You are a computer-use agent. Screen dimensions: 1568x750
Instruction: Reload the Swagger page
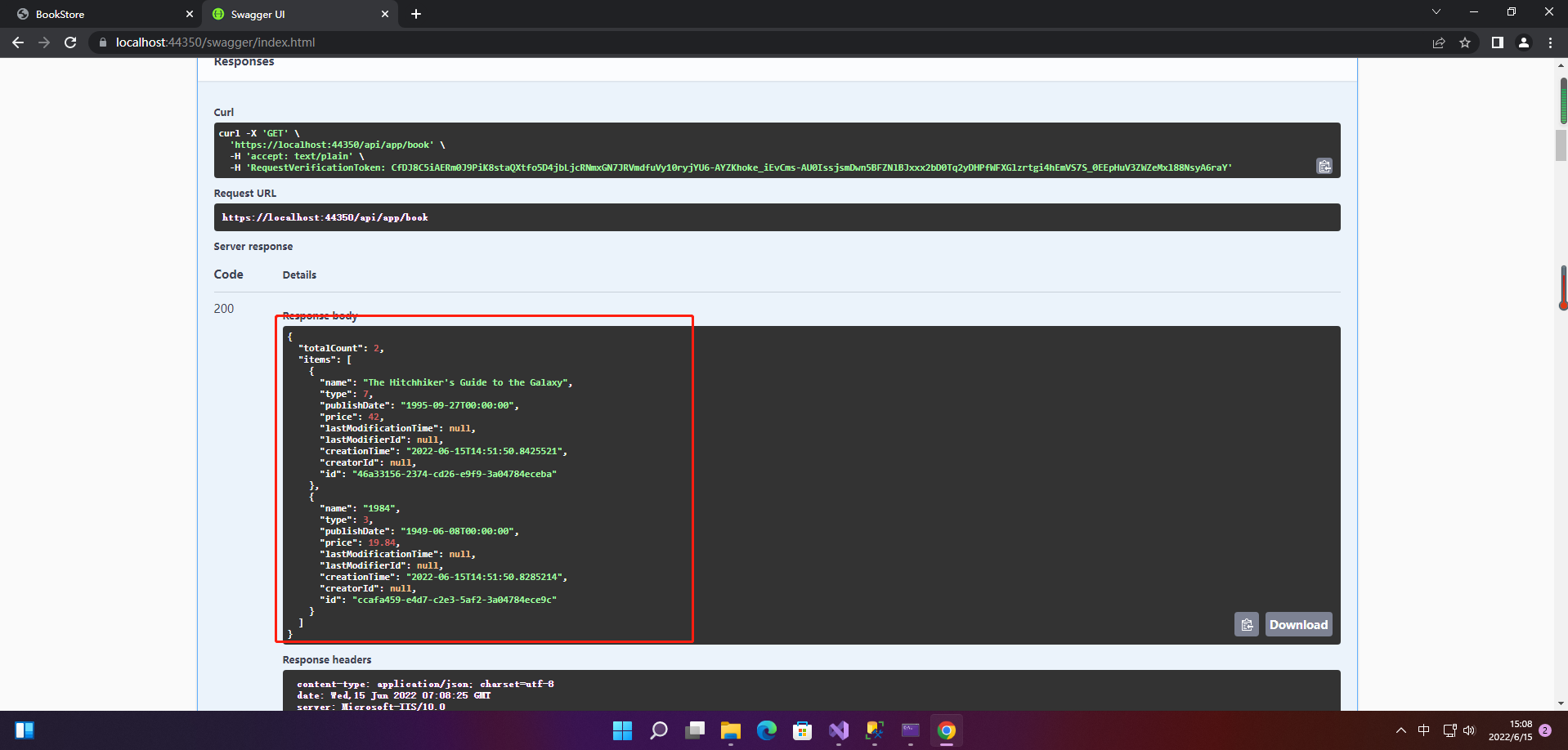(70, 42)
